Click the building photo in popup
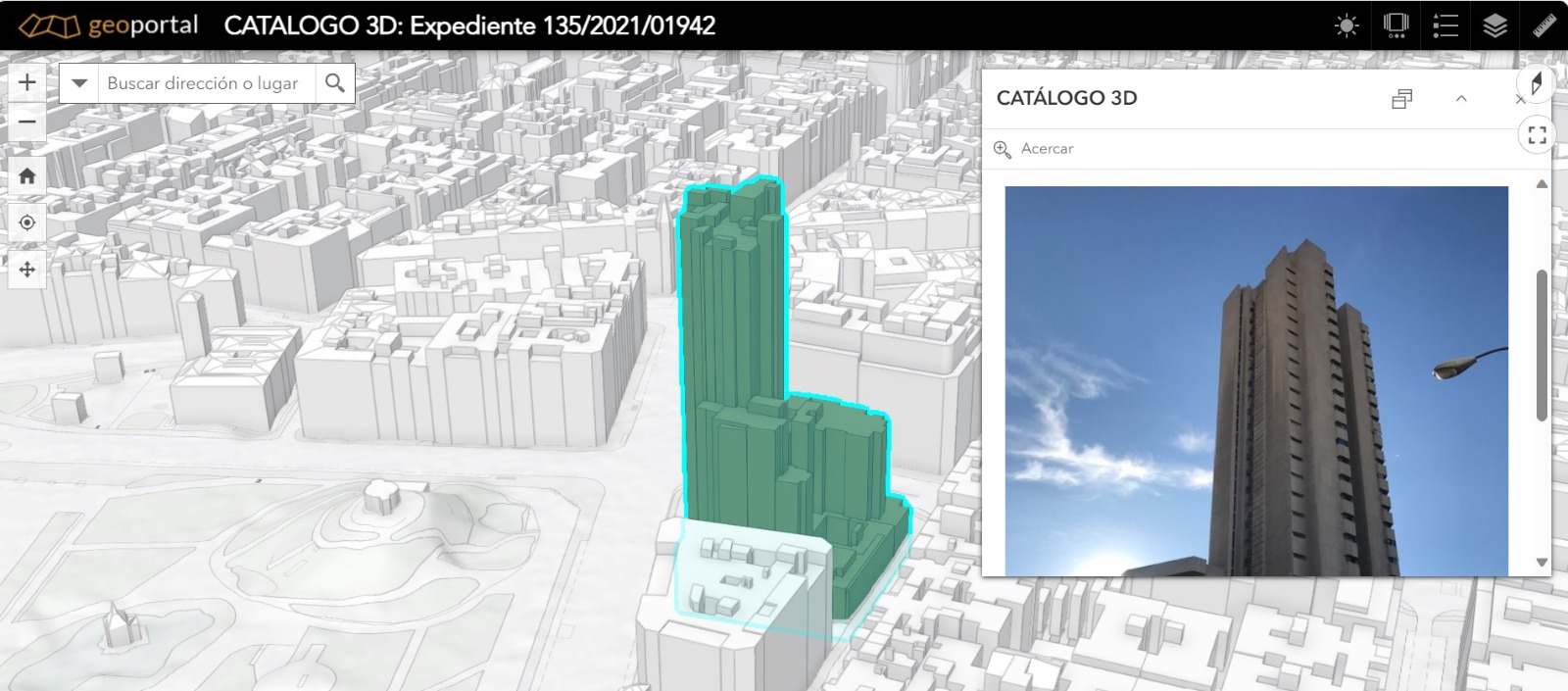The width and height of the screenshot is (1568, 691). [1256, 380]
